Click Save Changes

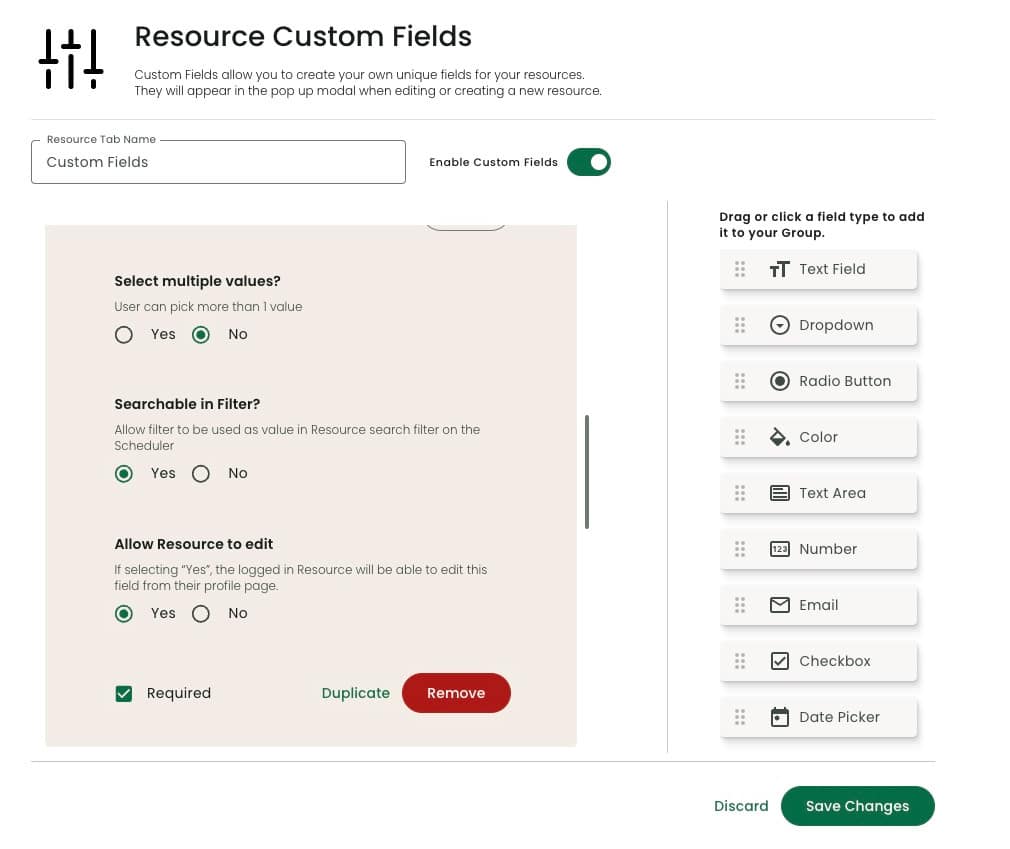[857, 806]
